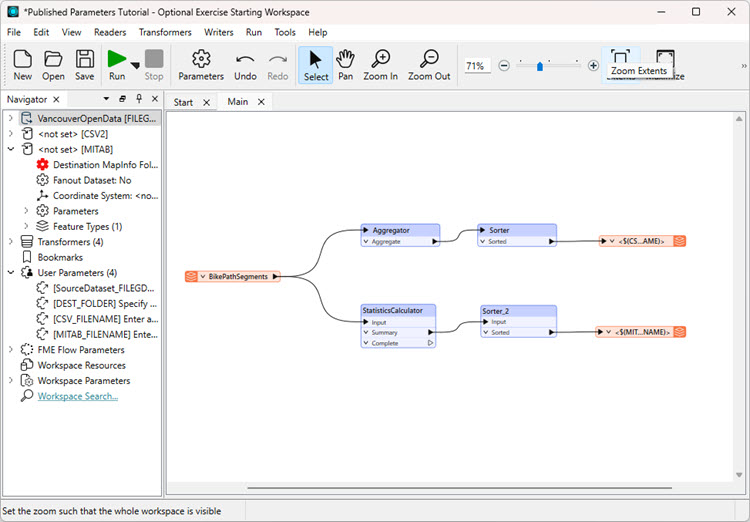This screenshot has width=750, height=522.
Task: Click the zoom slider handle
Action: click(x=540, y=66)
